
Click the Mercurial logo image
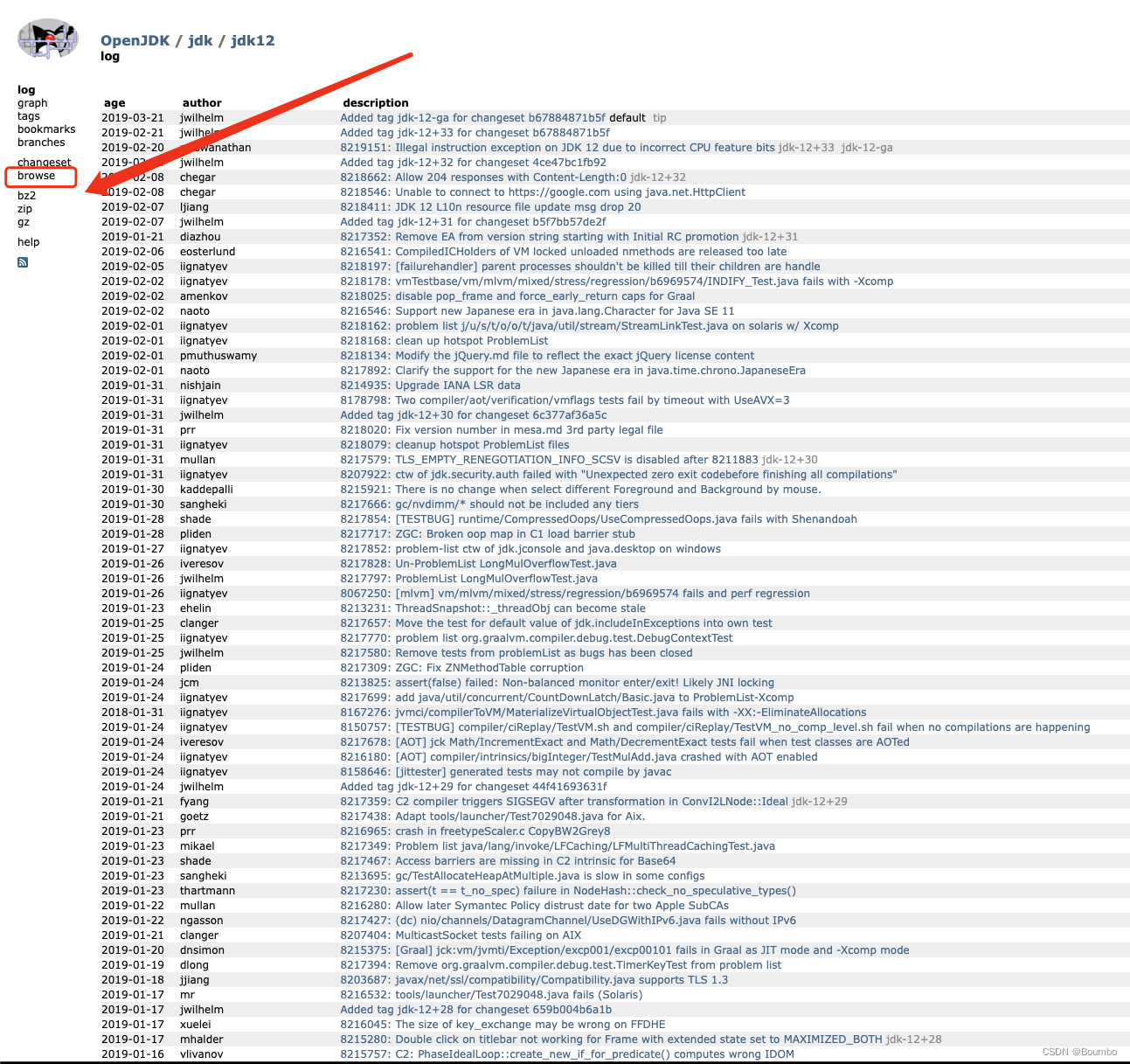[x=48, y=39]
